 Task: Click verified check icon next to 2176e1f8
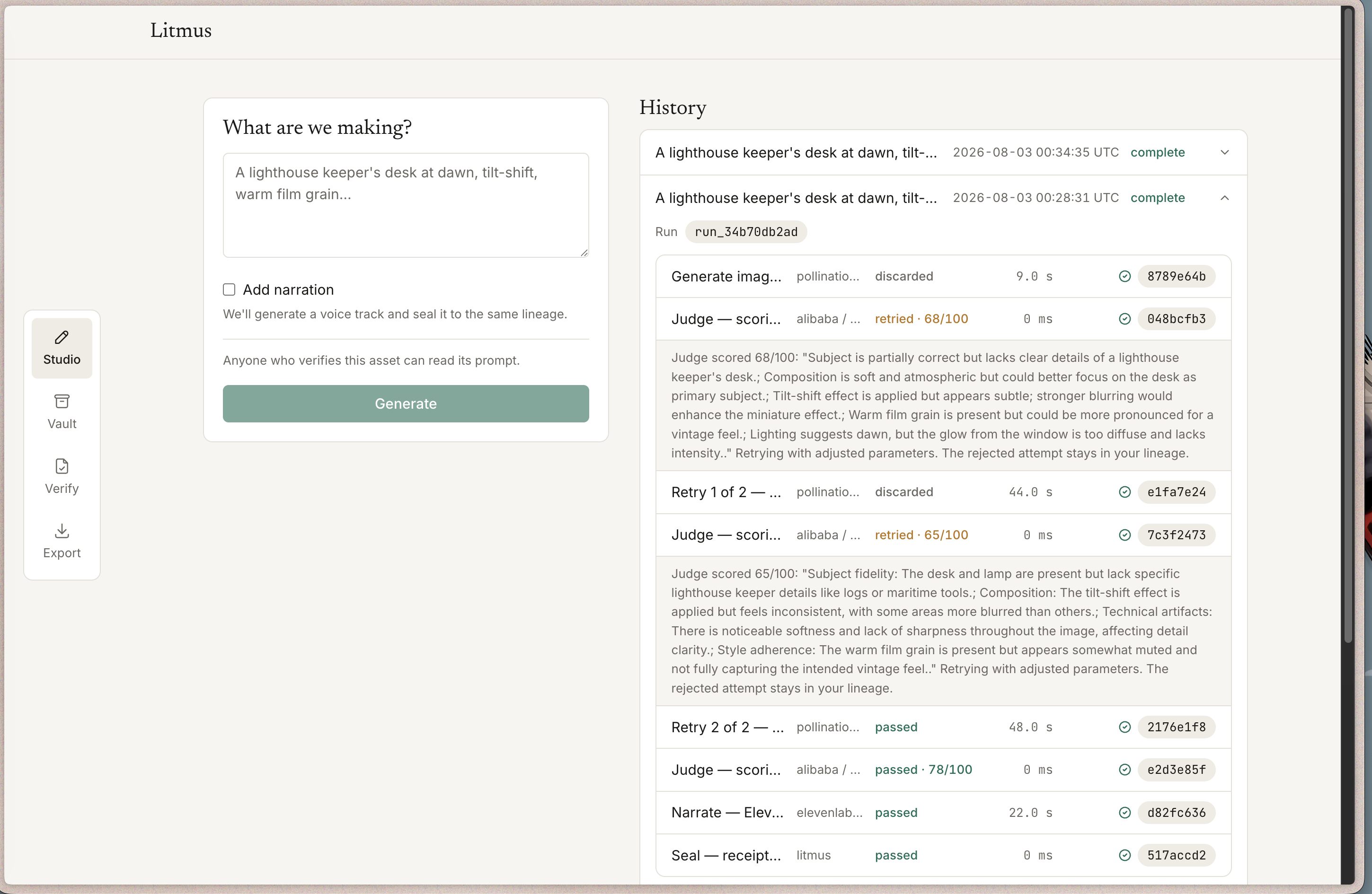click(1124, 727)
